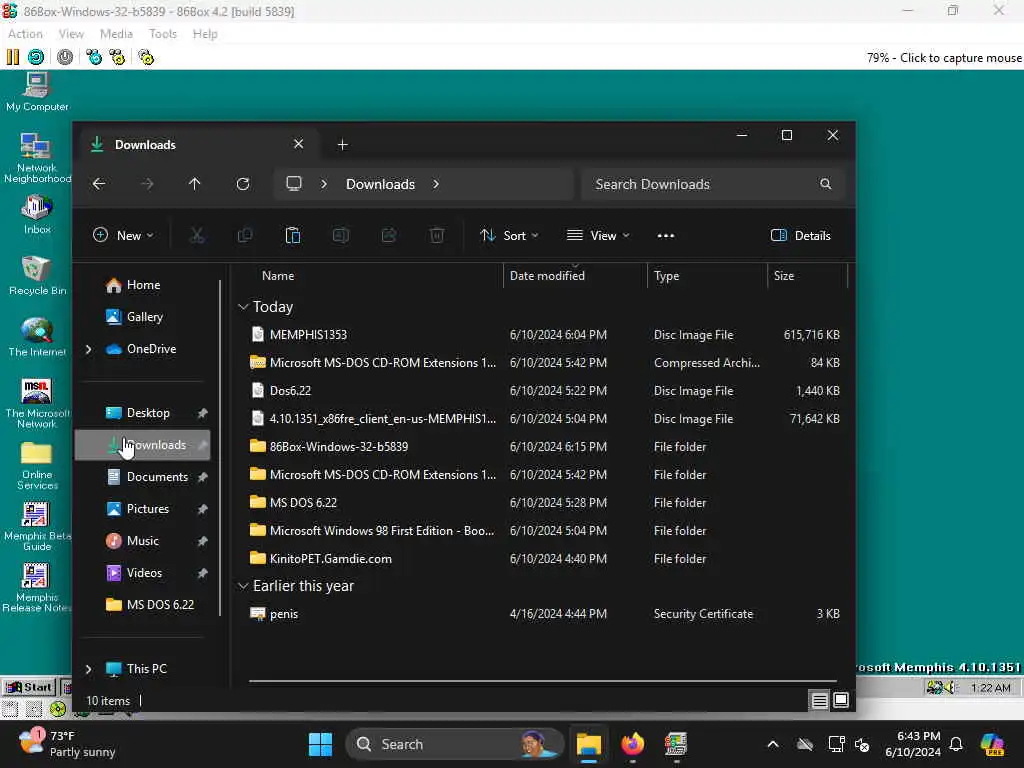Viewport: 1024px width, 768px height.
Task: Click the taskbar Search box
Action: [455, 744]
